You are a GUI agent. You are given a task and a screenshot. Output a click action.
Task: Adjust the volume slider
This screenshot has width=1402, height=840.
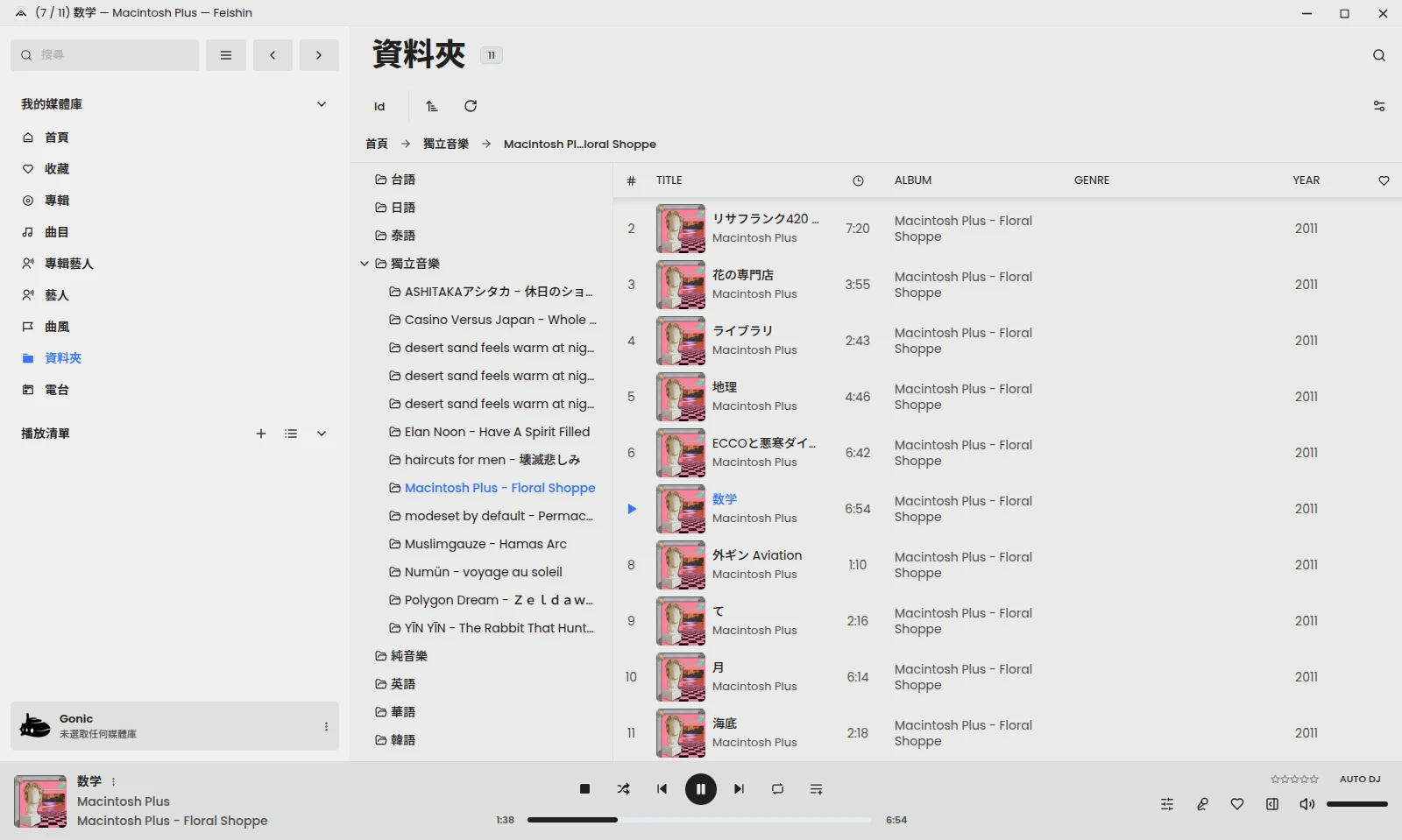[1357, 804]
